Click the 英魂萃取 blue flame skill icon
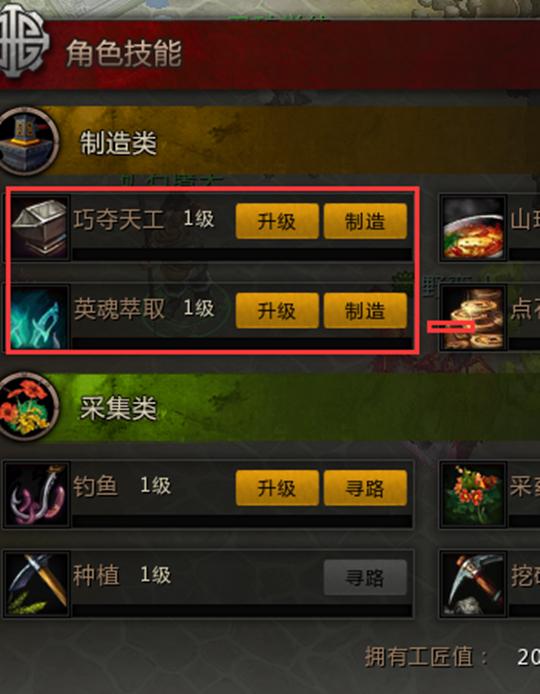540x694 pixels. click(x=40, y=317)
